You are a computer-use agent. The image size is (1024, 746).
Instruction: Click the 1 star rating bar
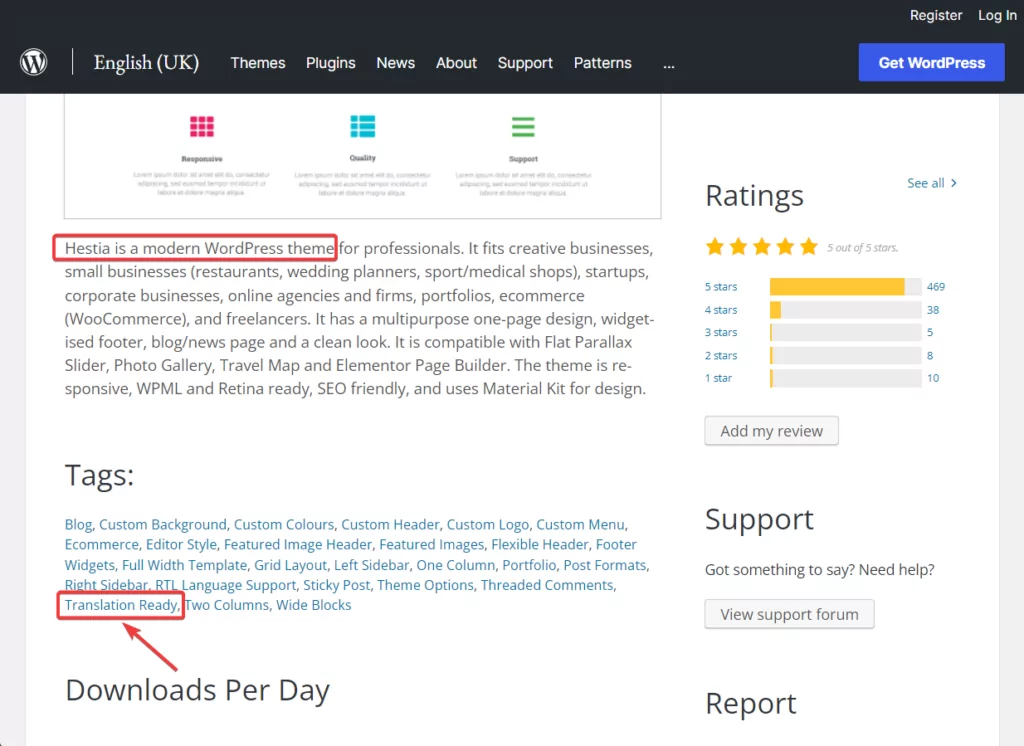pyautogui.click(x=846, y=378)
